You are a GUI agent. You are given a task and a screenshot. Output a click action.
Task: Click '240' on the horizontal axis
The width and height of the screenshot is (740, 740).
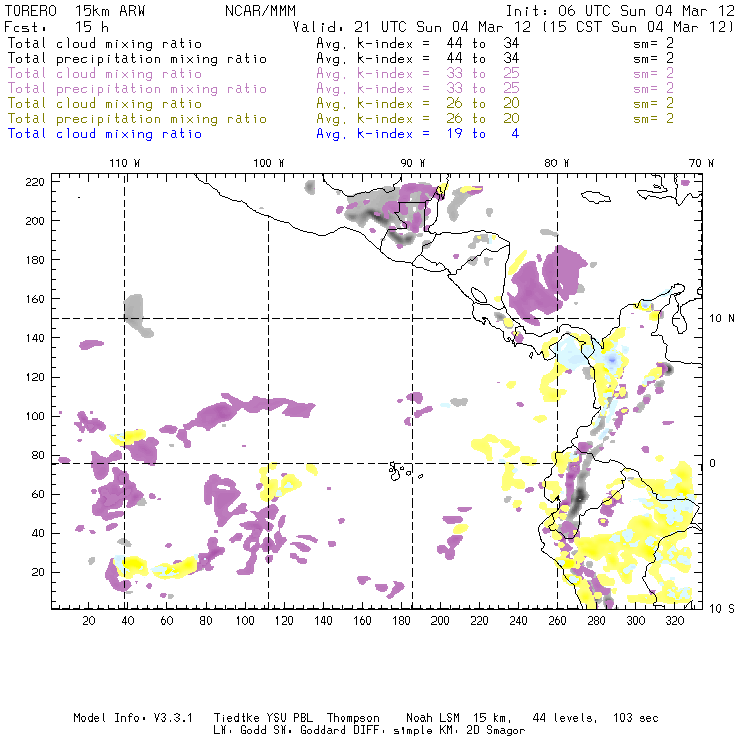point(518,621)
